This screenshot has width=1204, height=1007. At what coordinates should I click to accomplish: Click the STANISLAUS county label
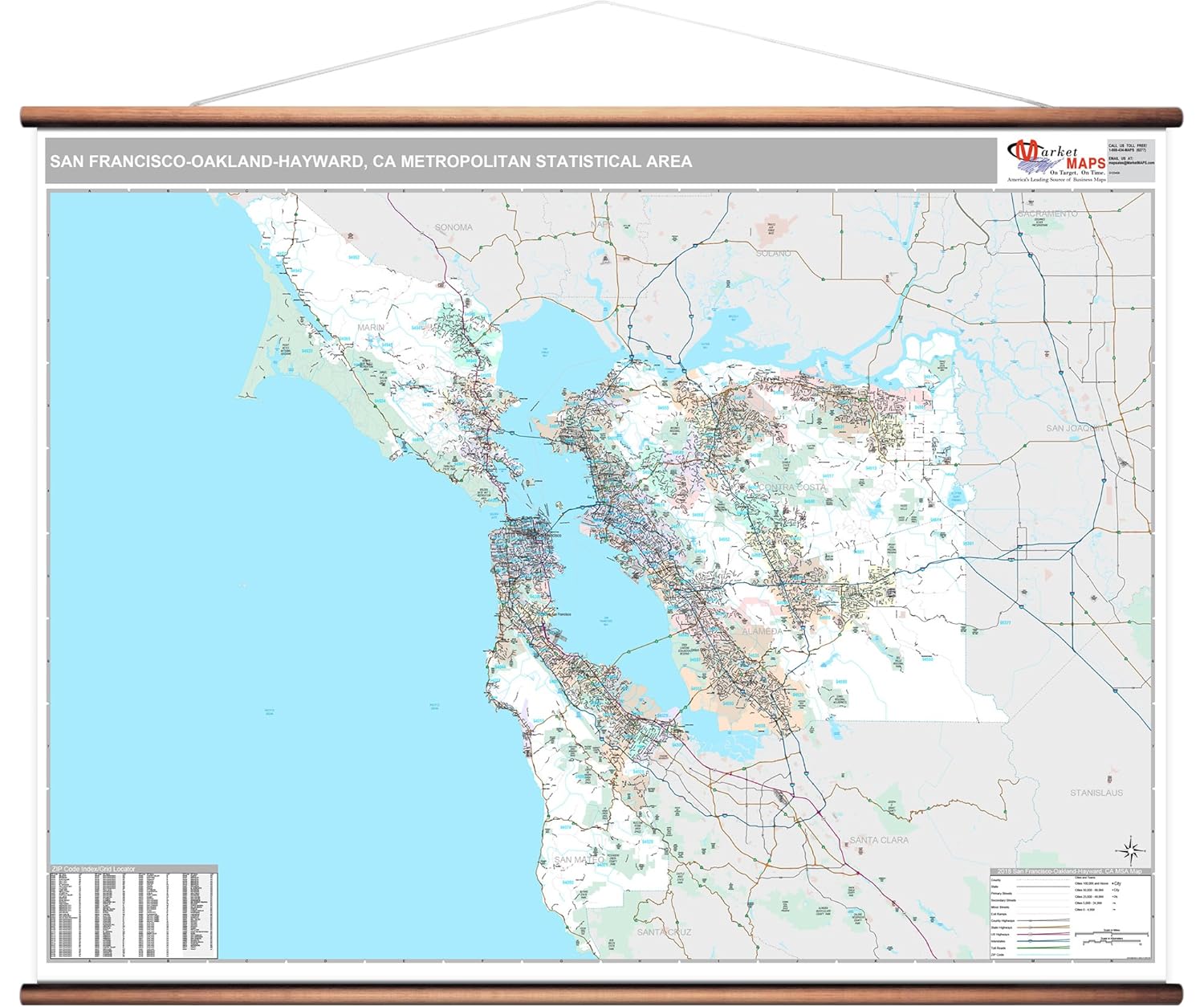(x=1096, y=793)
